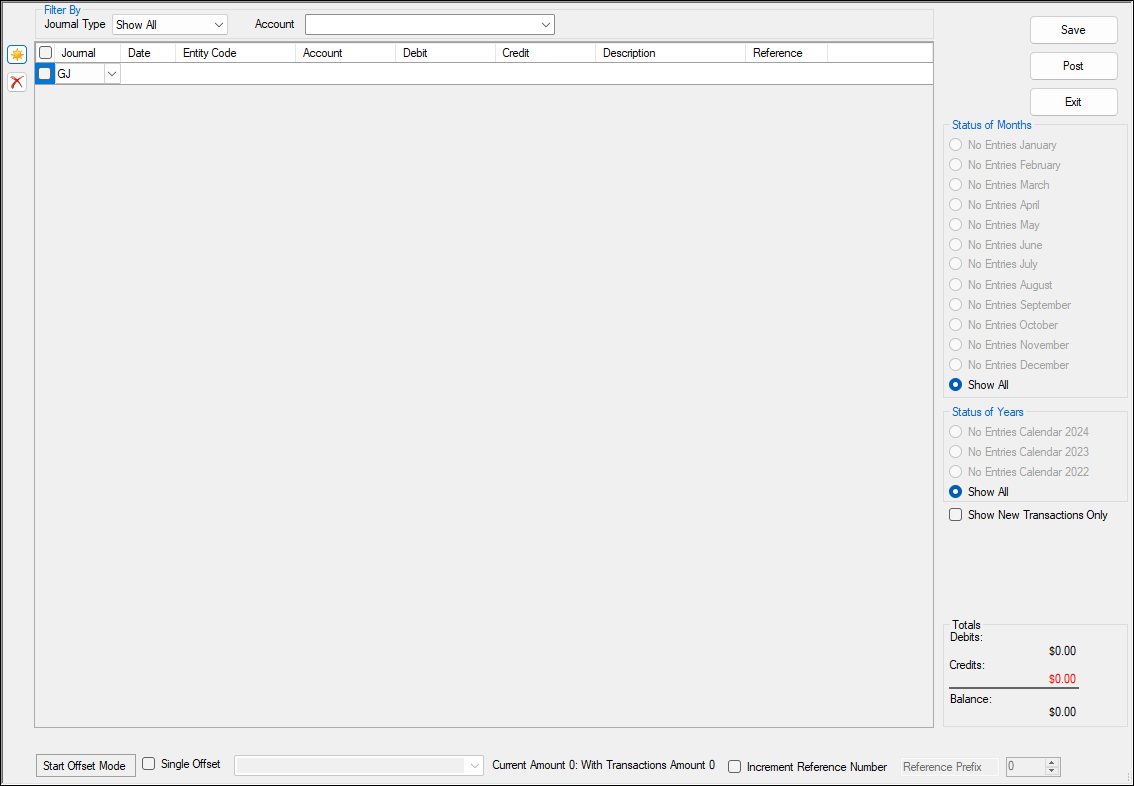Add a new journal entry line
This screenshot has height=786, width=1134.
point(16,54)
